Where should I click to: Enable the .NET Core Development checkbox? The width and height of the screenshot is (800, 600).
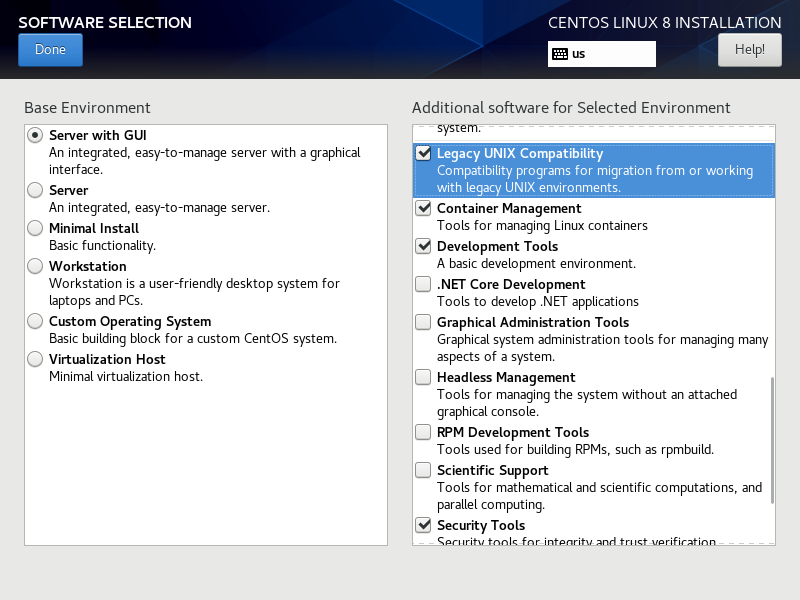pos(423,284)
